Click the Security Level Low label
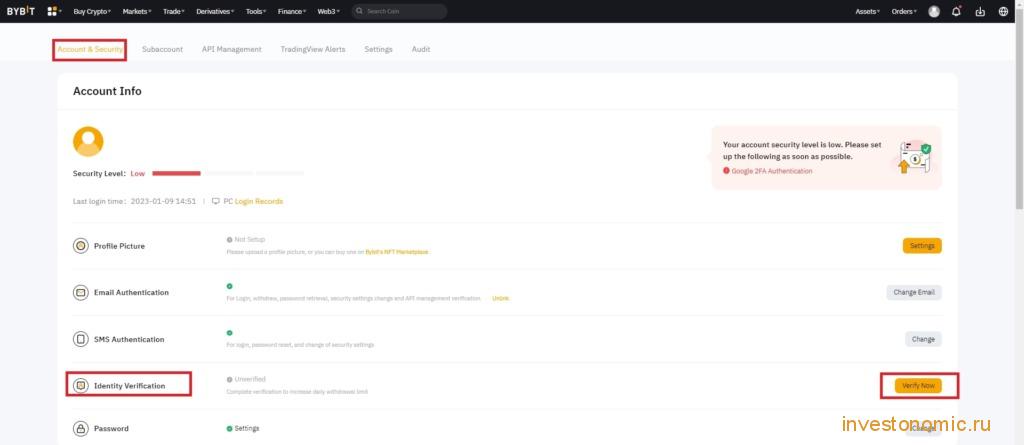Screen dimensions: 1024x445 [x=138, y=174]
